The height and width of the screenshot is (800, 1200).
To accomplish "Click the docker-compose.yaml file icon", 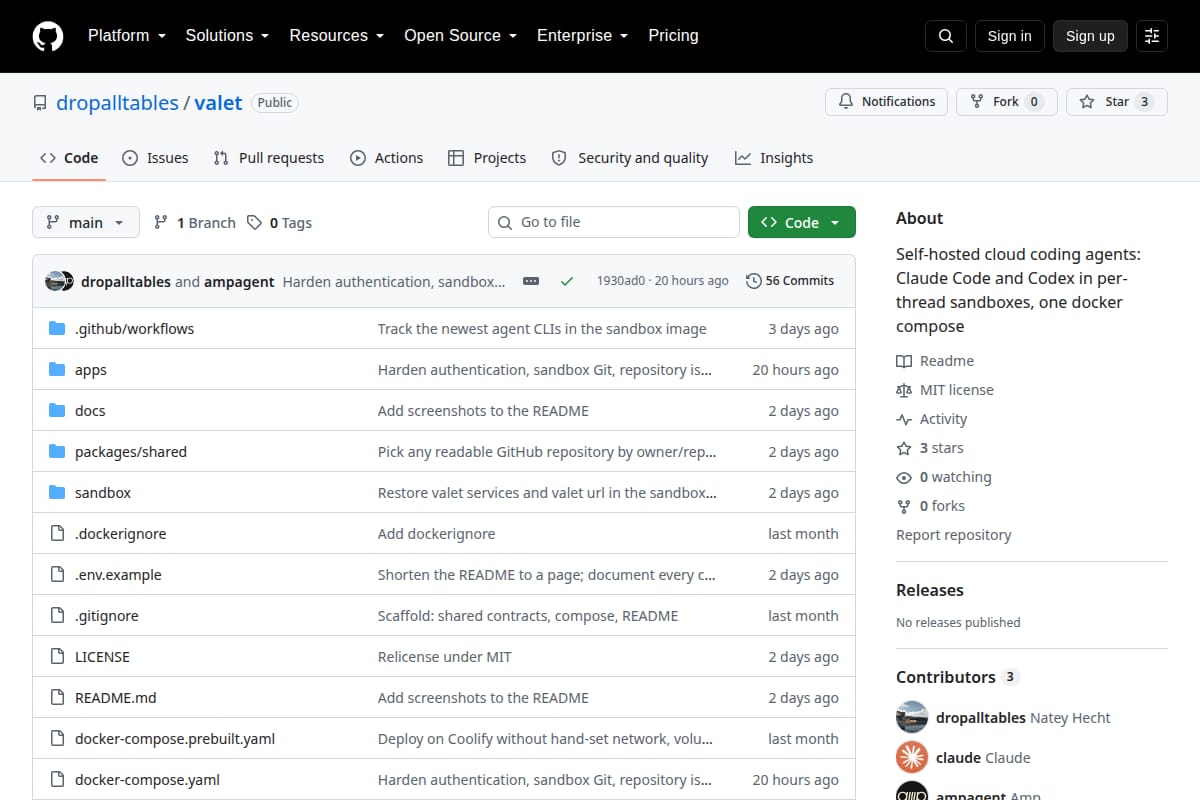I will point(57,780).
